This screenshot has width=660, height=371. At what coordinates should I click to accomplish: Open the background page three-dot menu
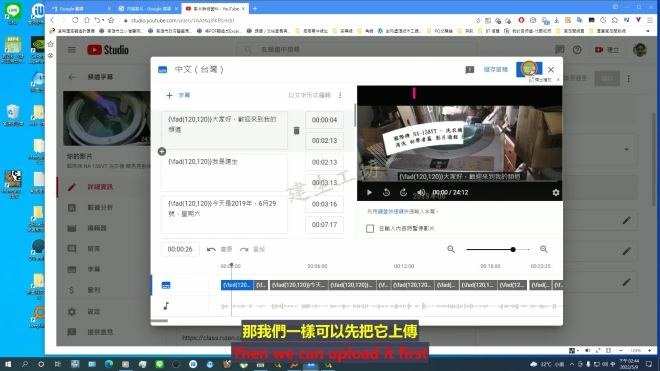pos(629,78)
